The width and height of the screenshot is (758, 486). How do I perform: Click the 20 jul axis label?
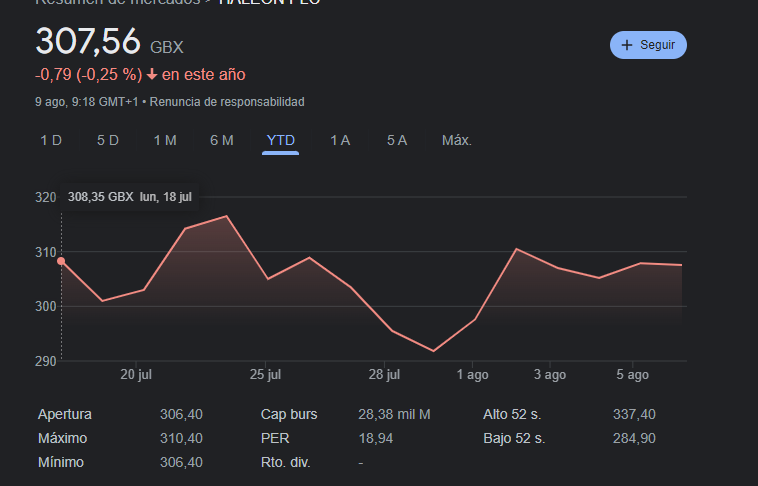click(136, 374)
